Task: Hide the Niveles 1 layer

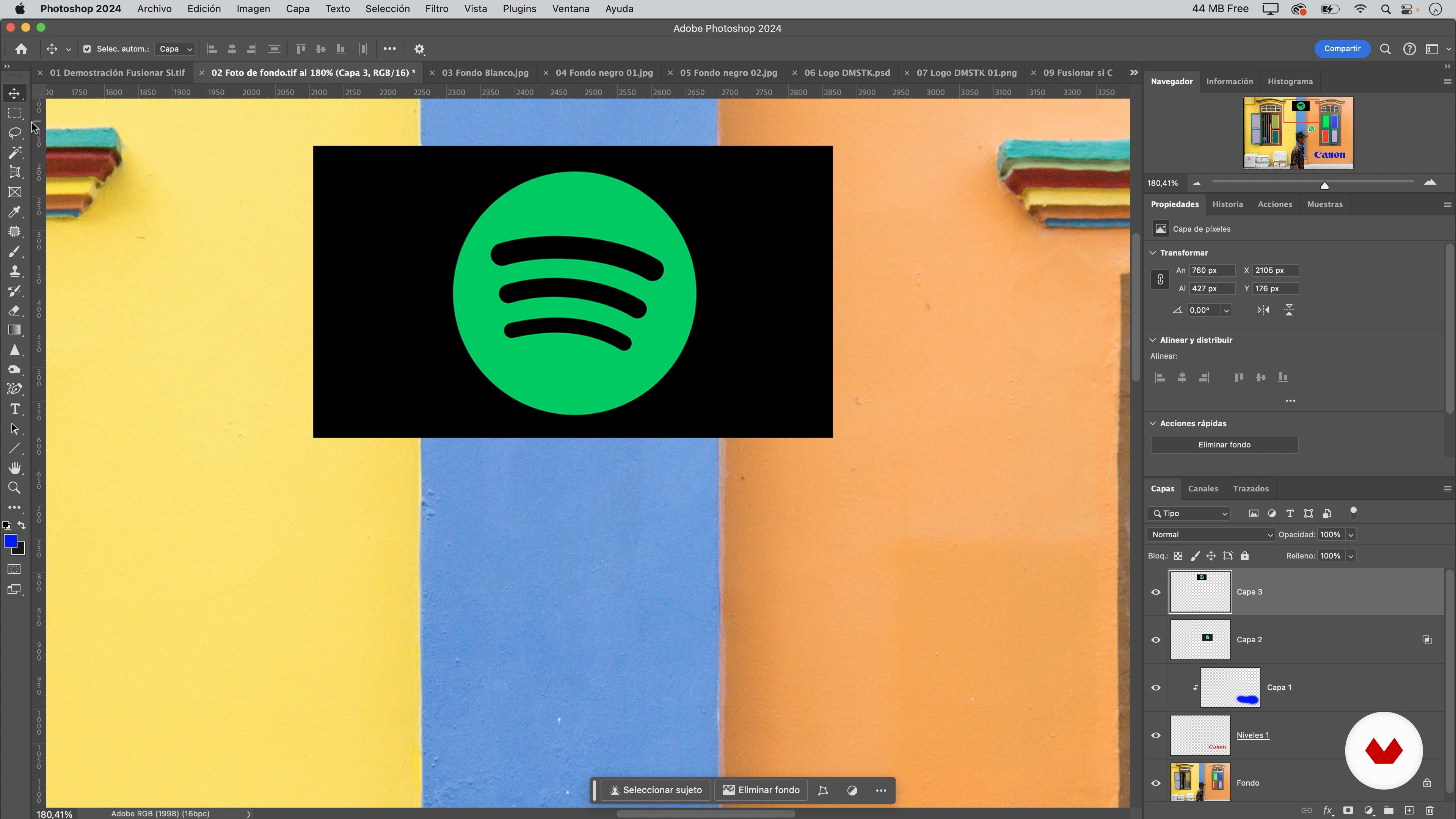Action: (1156, 735)
